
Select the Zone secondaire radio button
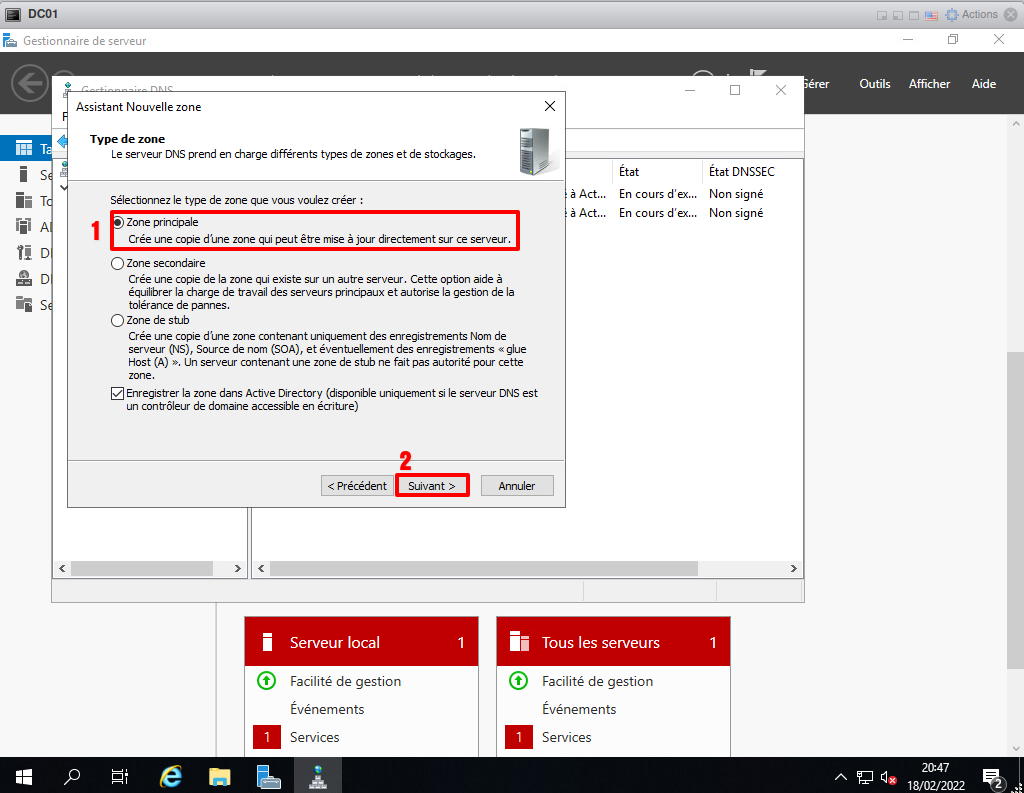coord(119,263)
